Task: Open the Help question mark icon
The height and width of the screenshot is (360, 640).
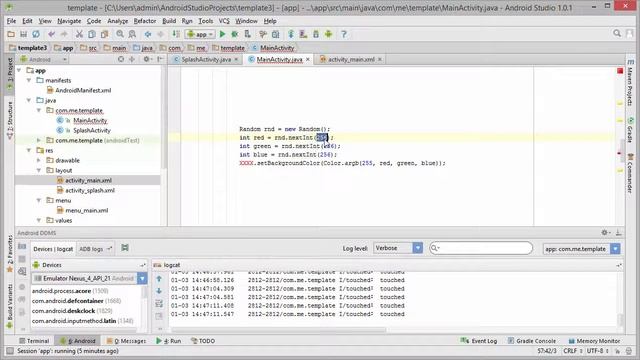Action: click(x=344, y=34)
